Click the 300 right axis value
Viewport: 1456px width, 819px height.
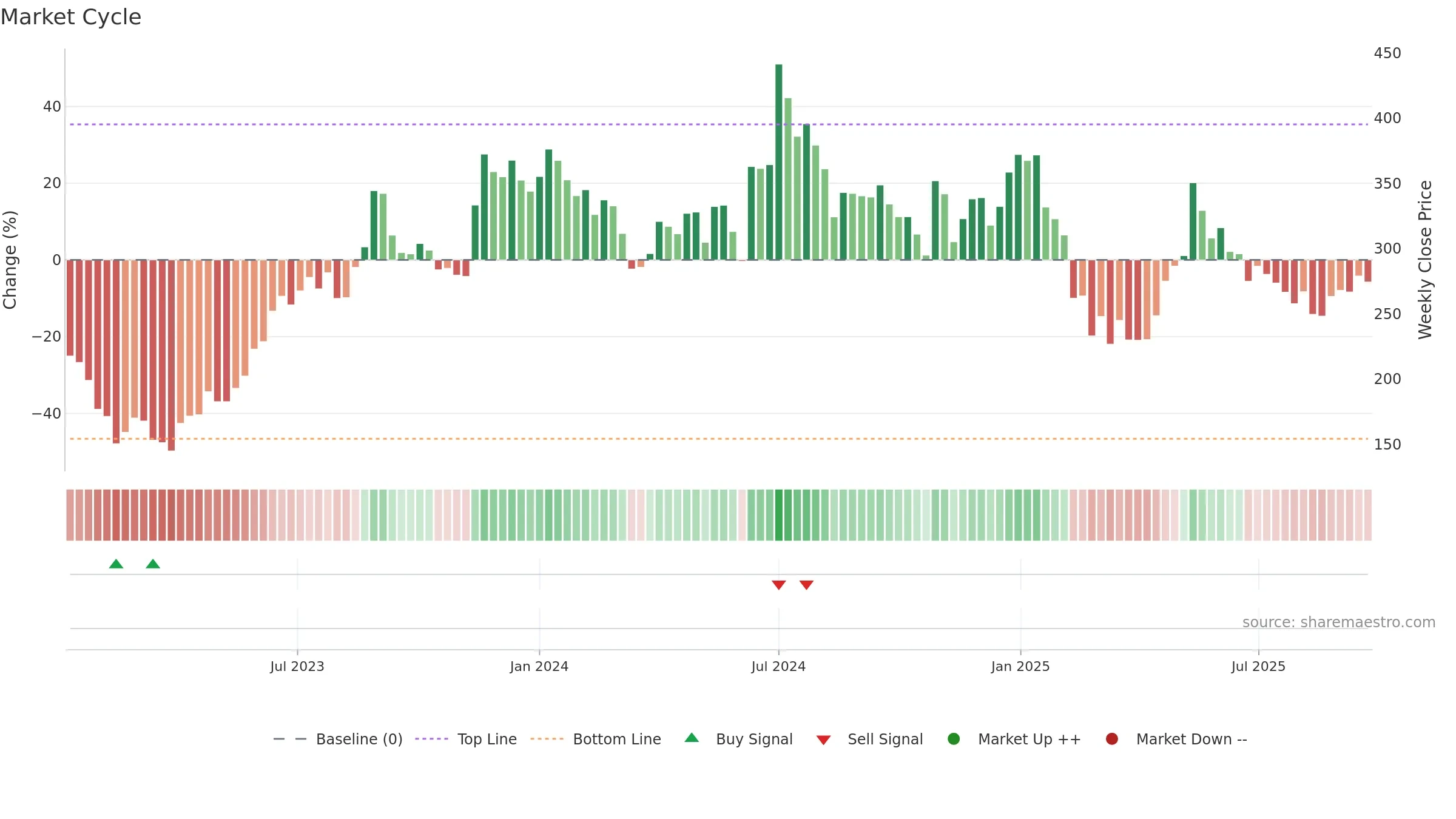coord(1387,249)
